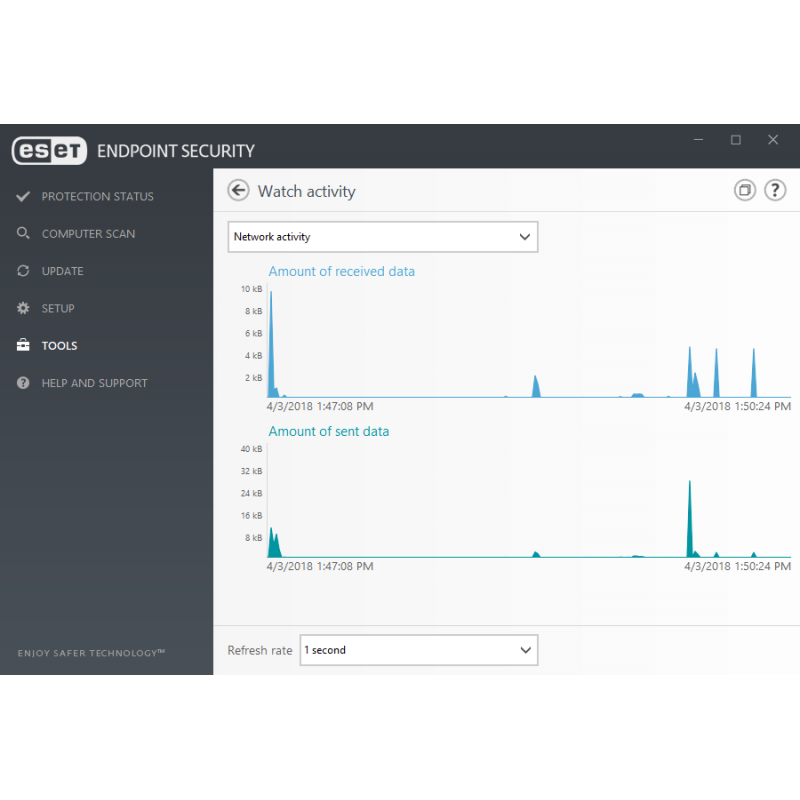Click the Watch activity title
The width and height of the screenshot is (800, 800).
307,191
